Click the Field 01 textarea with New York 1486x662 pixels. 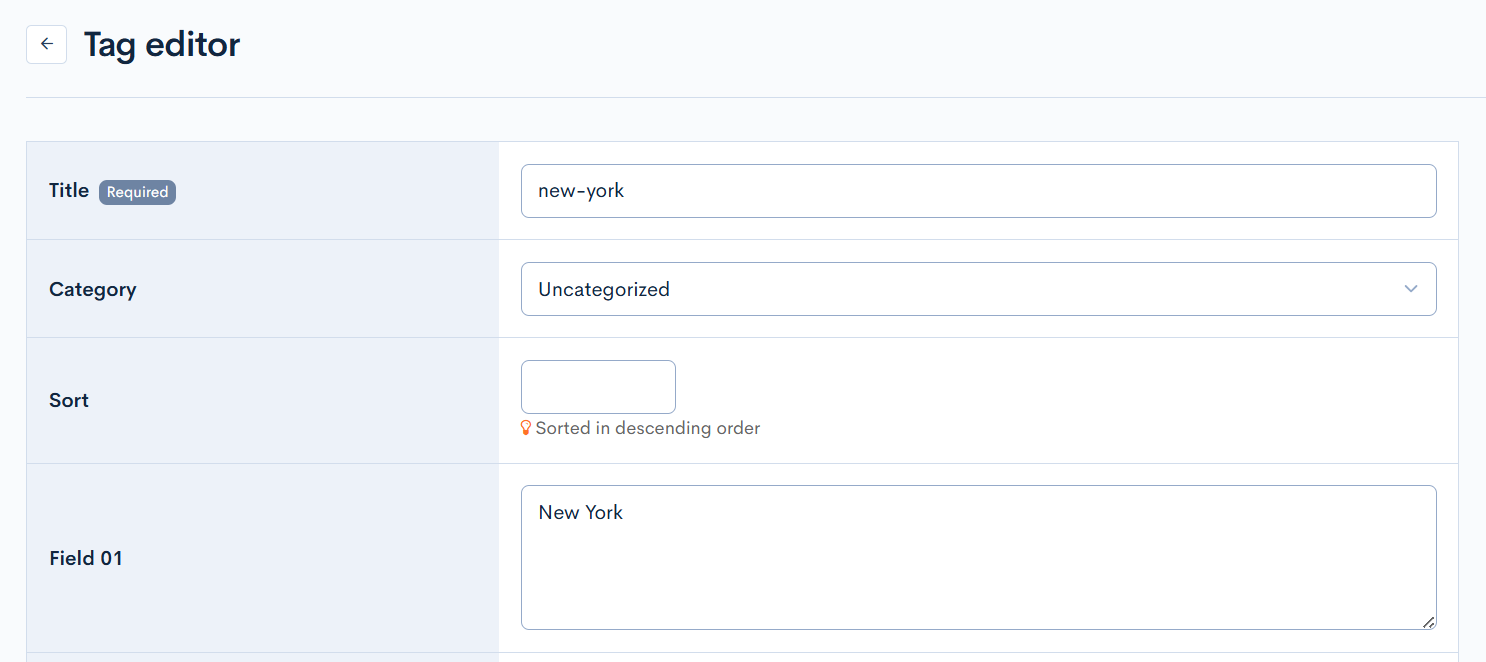click(978, 557)
